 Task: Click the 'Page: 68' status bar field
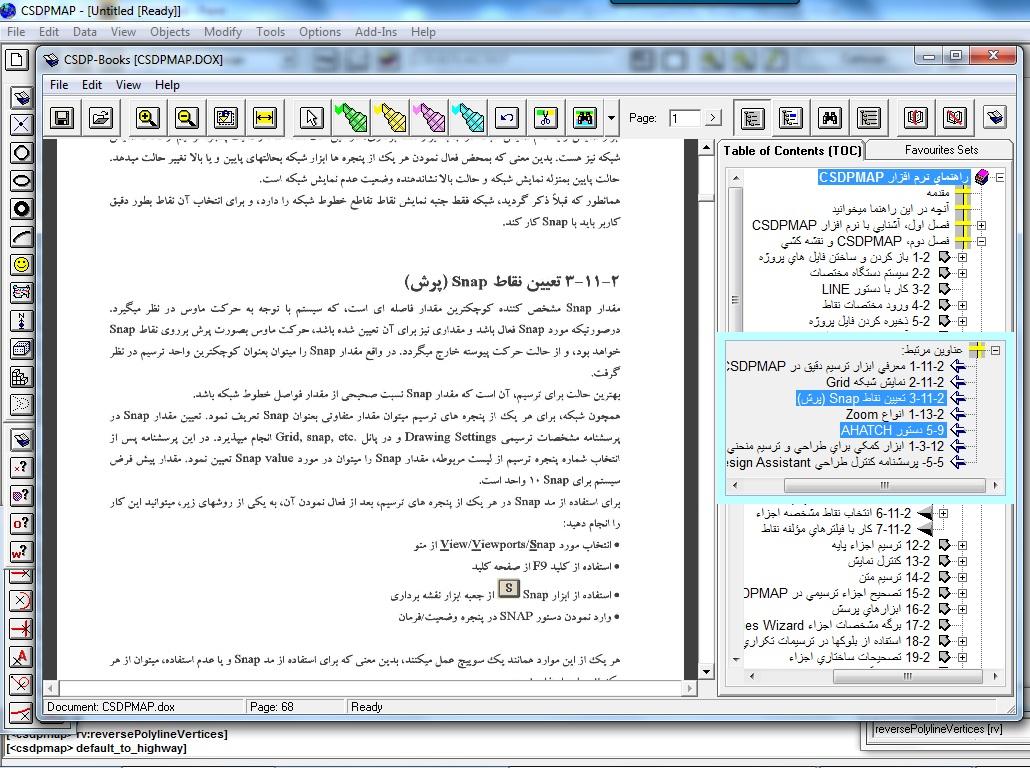(x=295, y=707)
